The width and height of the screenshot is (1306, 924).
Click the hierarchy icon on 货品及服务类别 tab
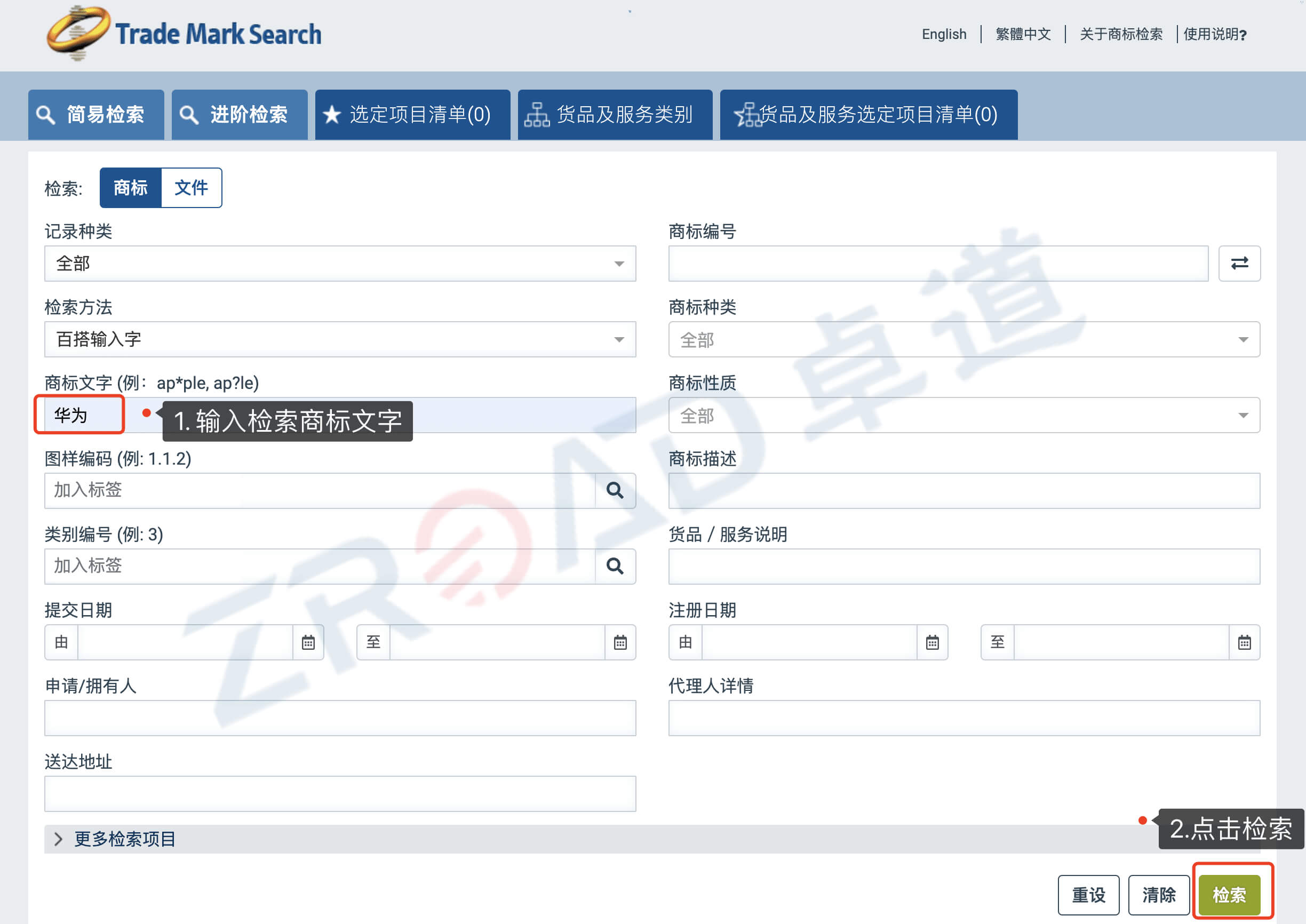pos(537,114)
